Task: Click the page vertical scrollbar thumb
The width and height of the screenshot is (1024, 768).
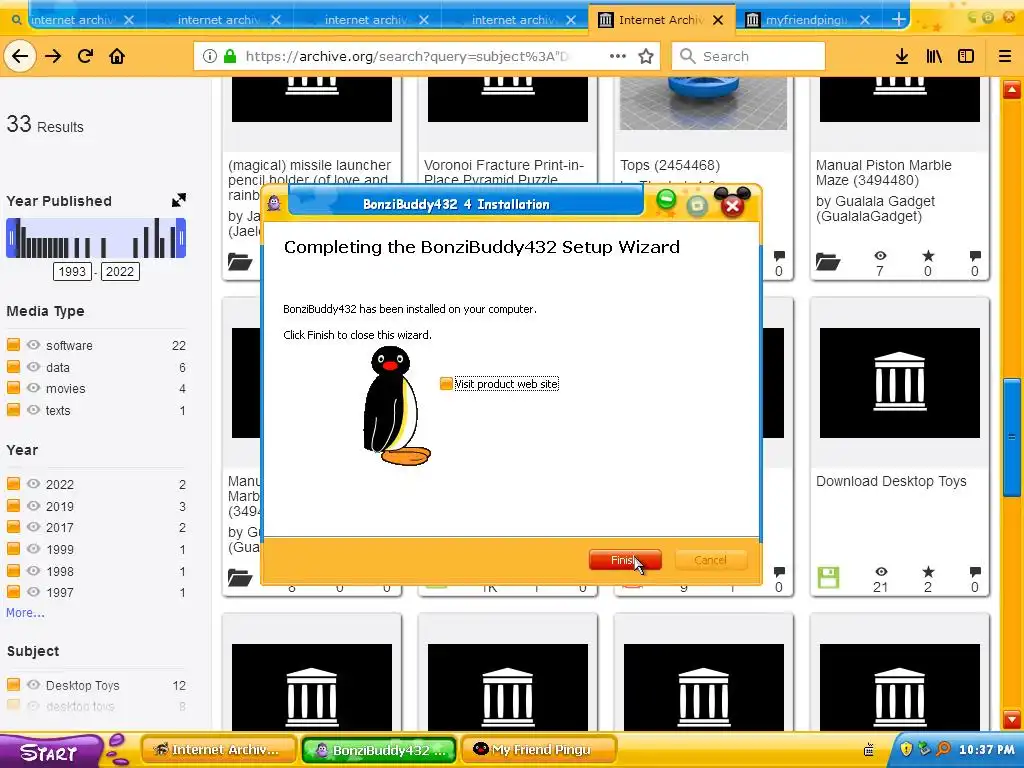Action: click(1012, 437)
